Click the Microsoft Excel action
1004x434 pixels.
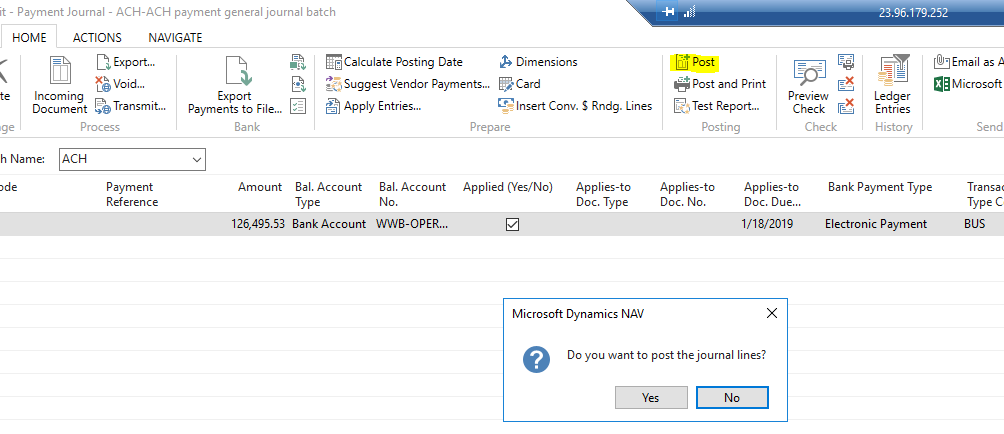coord(968,84)
